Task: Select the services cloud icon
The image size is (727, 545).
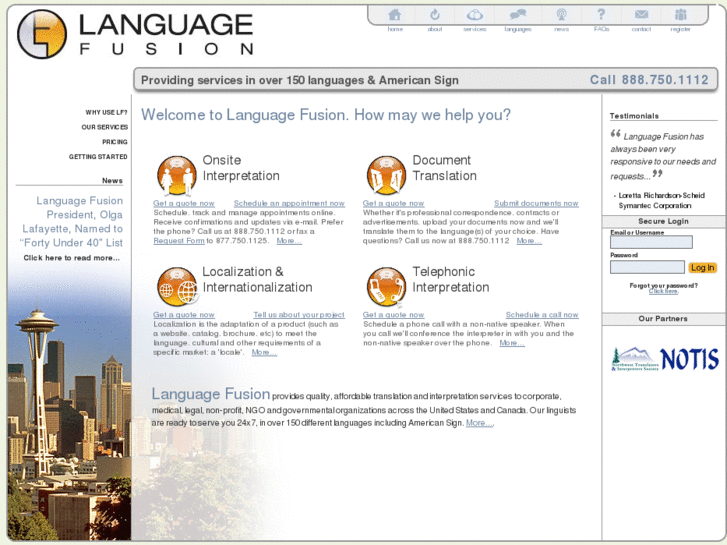Action: click(x=475, y=15)
